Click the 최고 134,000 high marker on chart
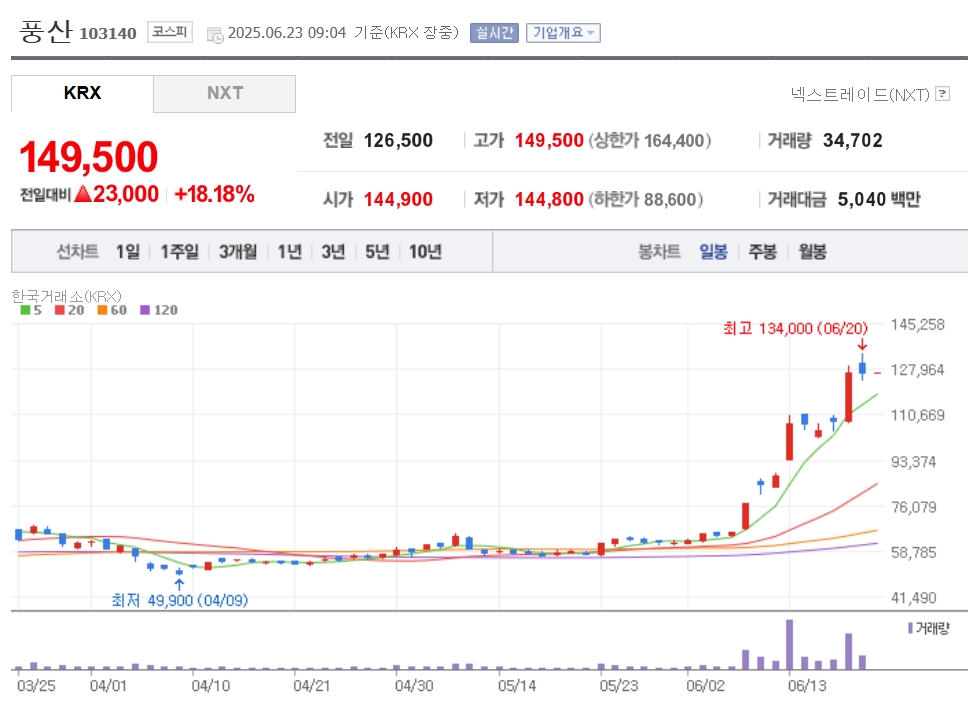Viewport: 968px width, 701px height. pyautogui.click(x=795, y=328)
